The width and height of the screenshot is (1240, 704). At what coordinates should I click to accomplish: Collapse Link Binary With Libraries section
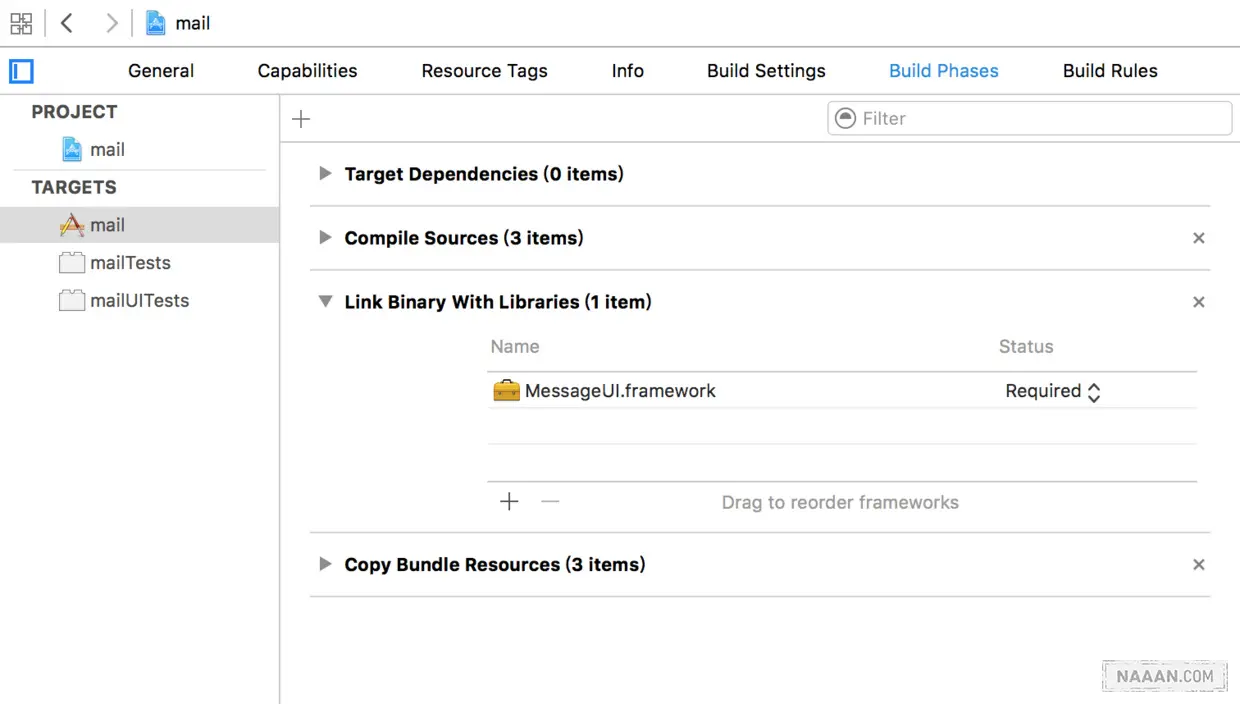click(x=325, y=302)
